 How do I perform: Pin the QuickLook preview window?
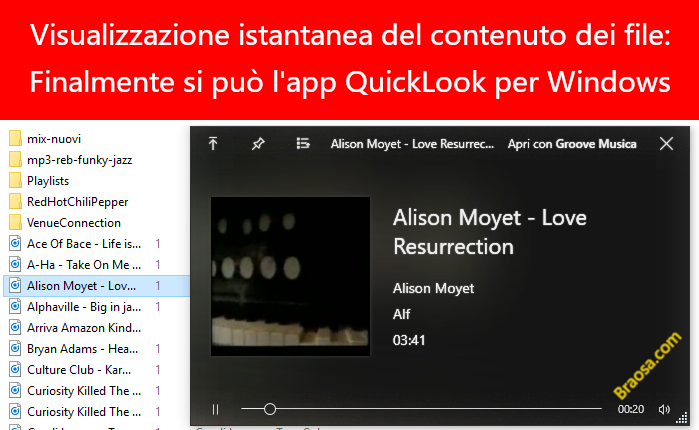tap(258, 144)
